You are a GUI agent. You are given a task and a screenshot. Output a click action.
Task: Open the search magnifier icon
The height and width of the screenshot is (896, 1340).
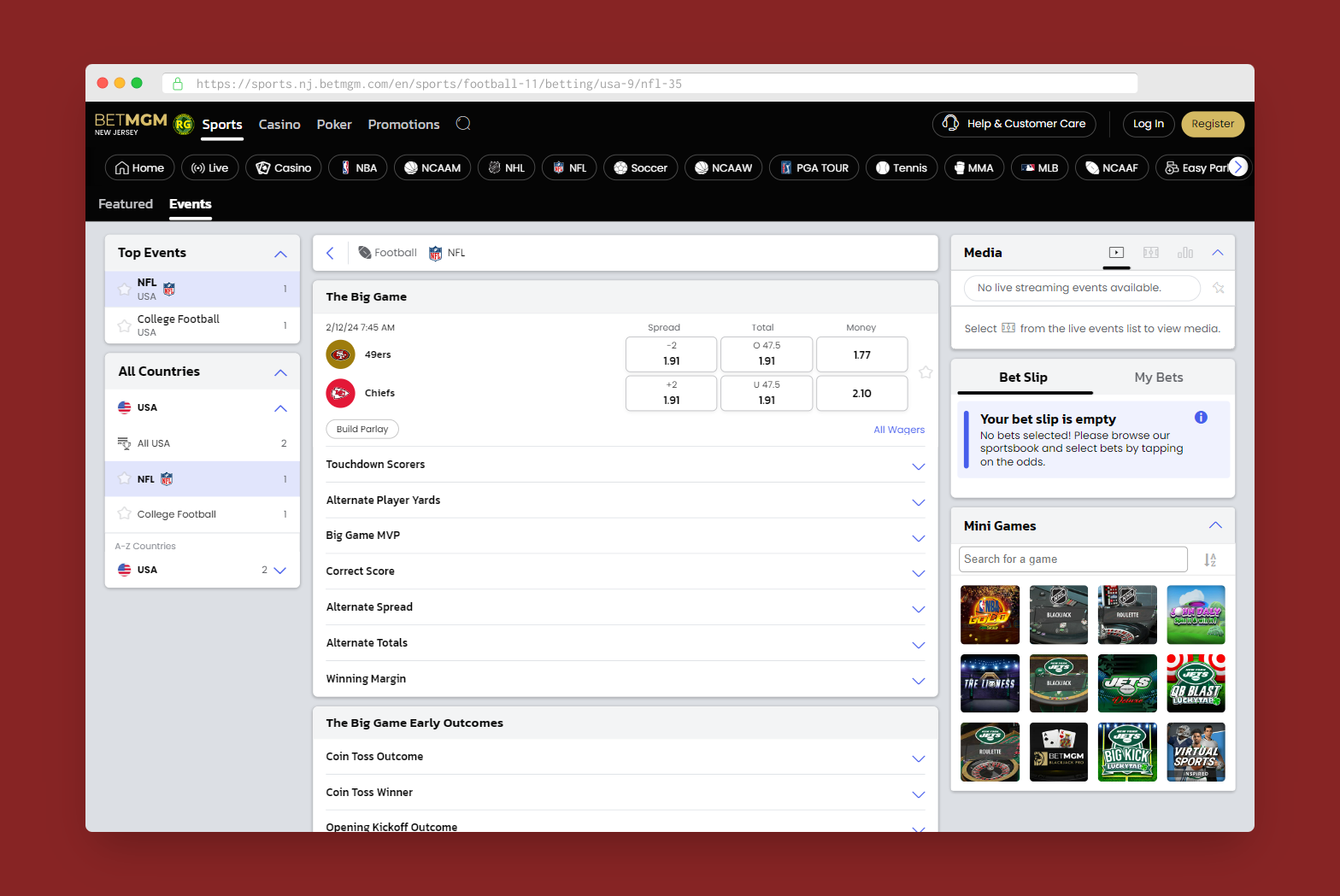pyautogui.click(x=463, y=124)
